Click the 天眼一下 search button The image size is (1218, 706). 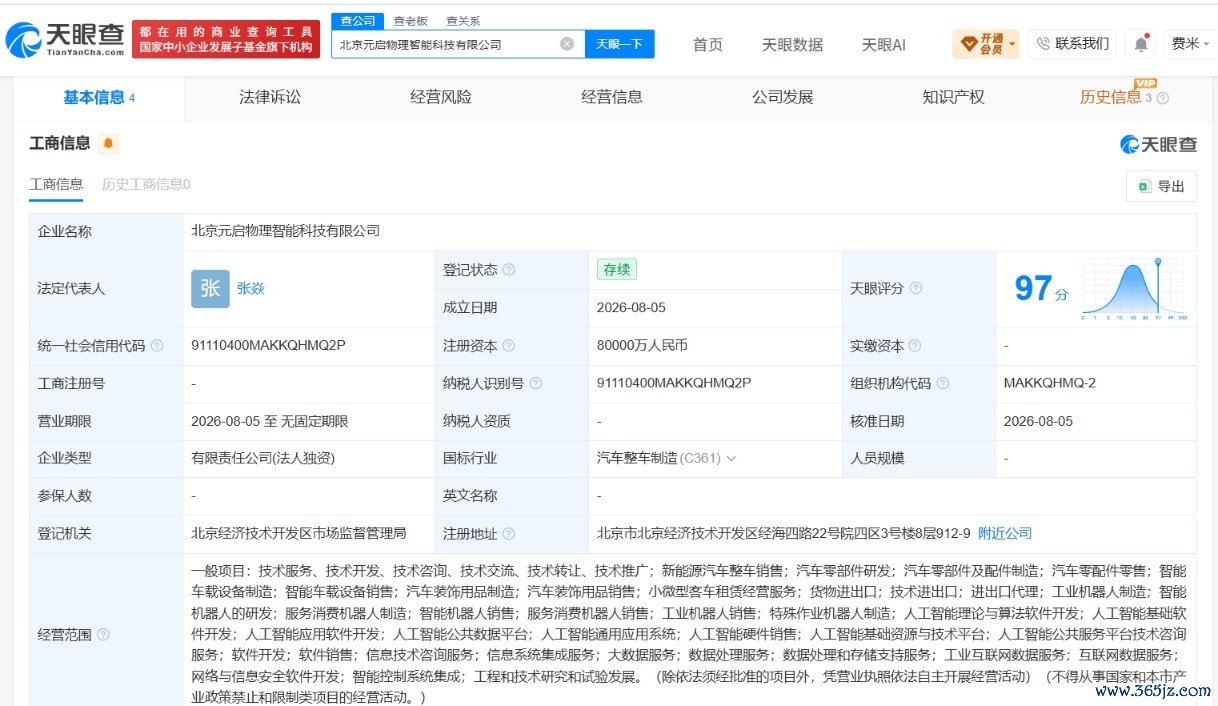click(x=620, y=44)
